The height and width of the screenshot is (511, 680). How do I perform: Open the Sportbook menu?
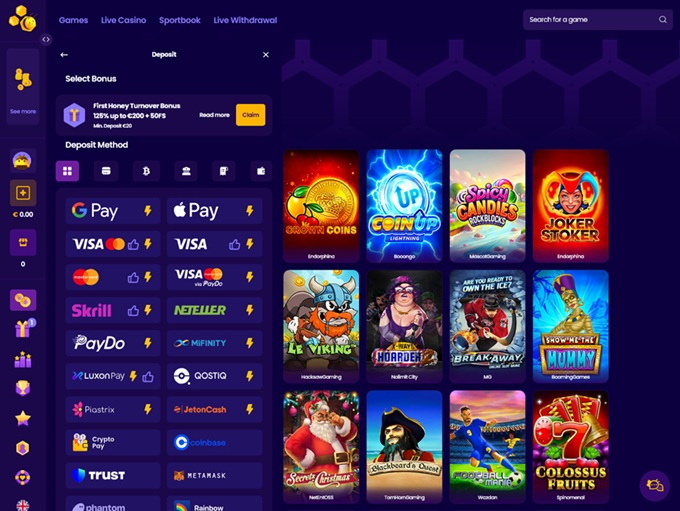pyautogui.click(x=180, y=20)
